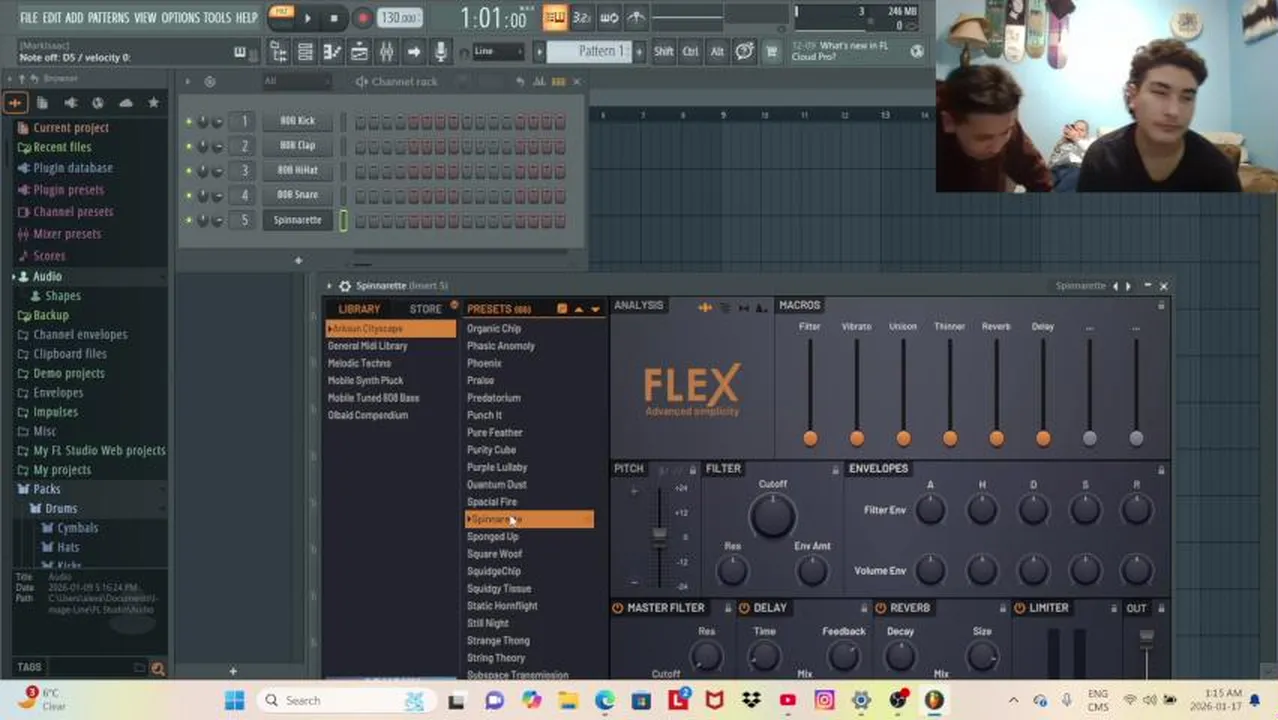The height and width of the screenshot is (720, 1278).
Task: Open the TOOLS menu
Action: 217,18
